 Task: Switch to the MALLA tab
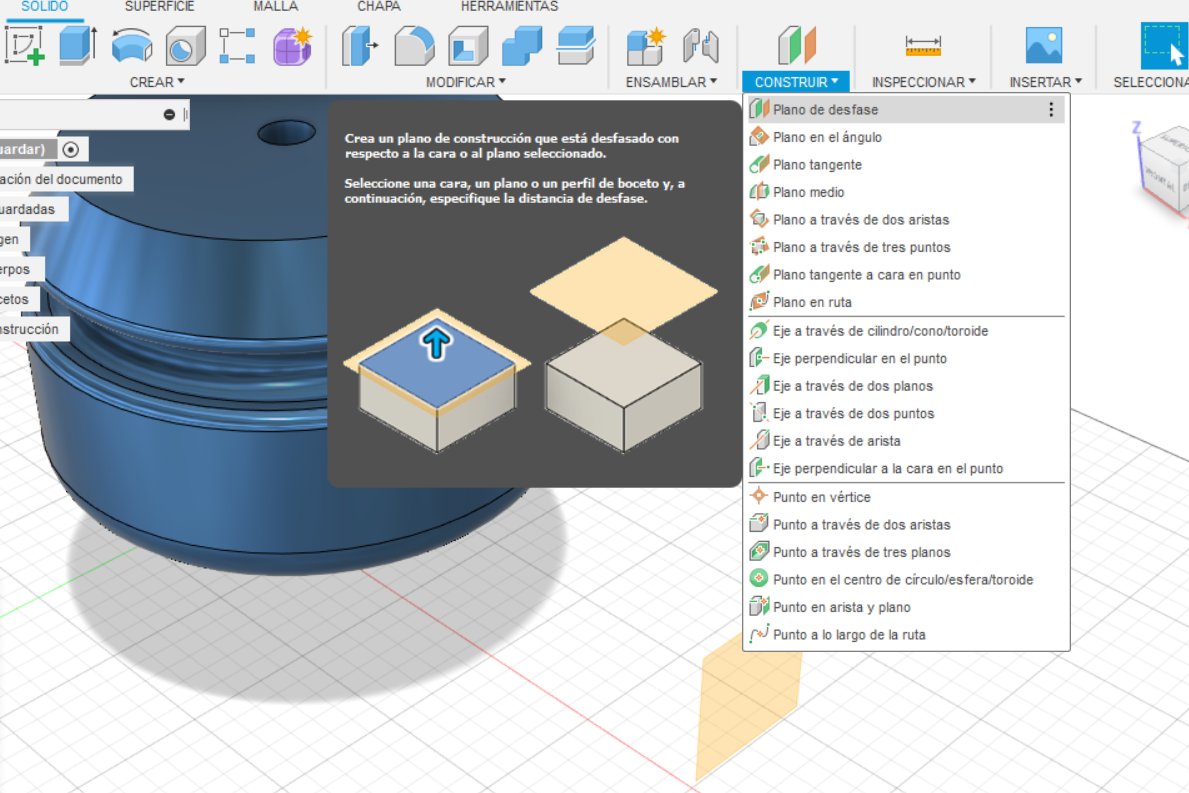[x=275, y=7]
